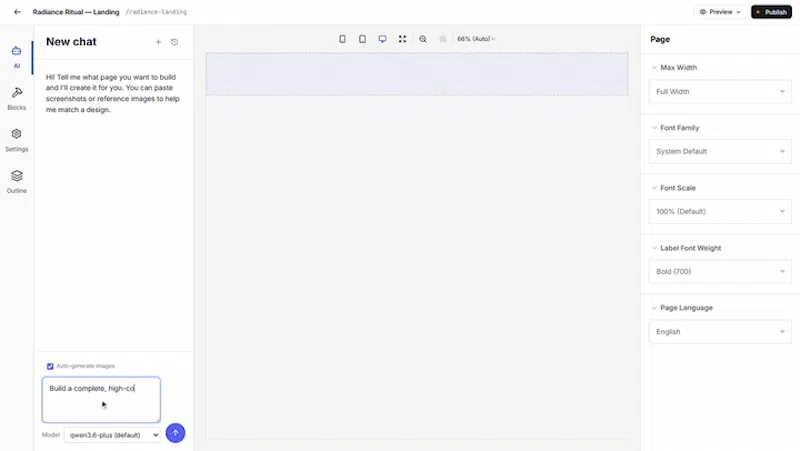Click the page title Radiance Ritual — Landing
The width and height of the screenshot is (800, 451).
[x=76, y=12]
